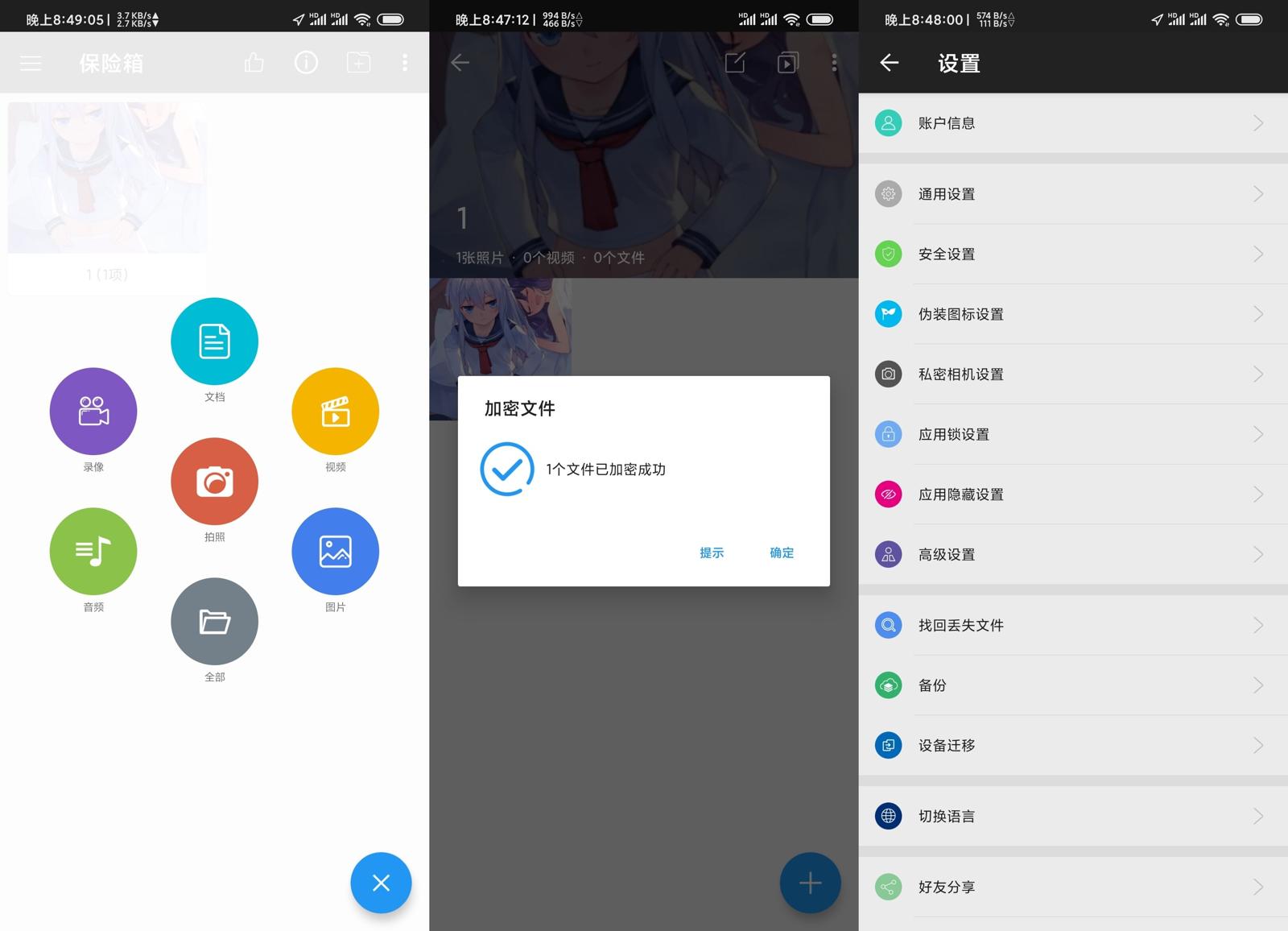Expand the 安全设置 security settings row
This screenshot has height=931, width=1288.
[1071, 254]
